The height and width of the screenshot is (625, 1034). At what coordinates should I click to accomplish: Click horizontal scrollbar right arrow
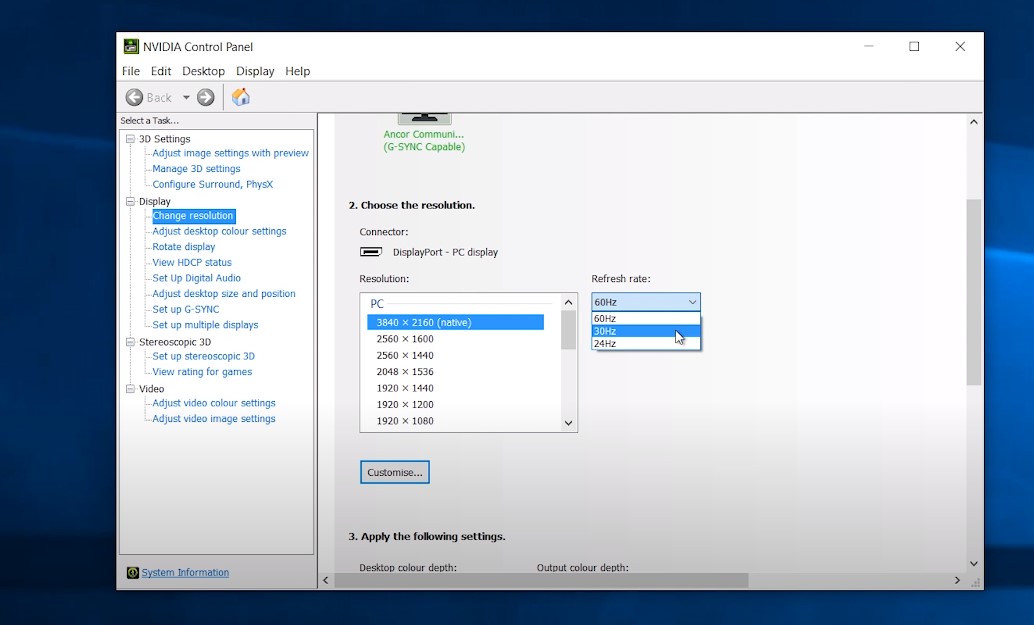pyautogui.click(x=958, y=580)
